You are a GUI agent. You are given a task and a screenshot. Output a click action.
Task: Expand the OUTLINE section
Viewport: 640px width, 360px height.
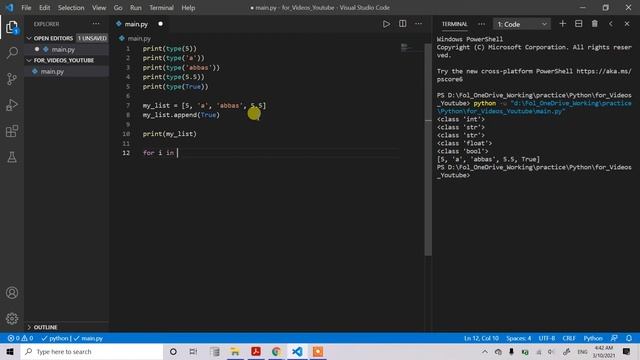click(x=67, y=327)
